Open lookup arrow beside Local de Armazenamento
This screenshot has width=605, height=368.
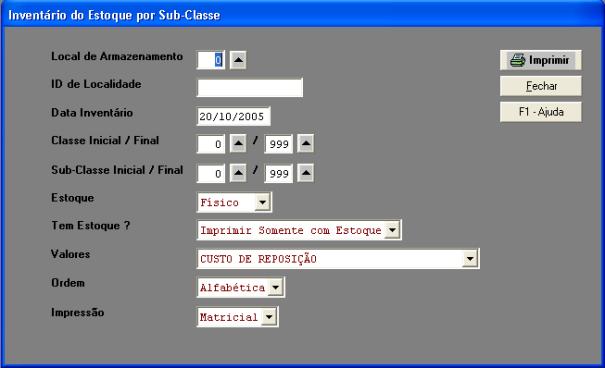[238, 60]
